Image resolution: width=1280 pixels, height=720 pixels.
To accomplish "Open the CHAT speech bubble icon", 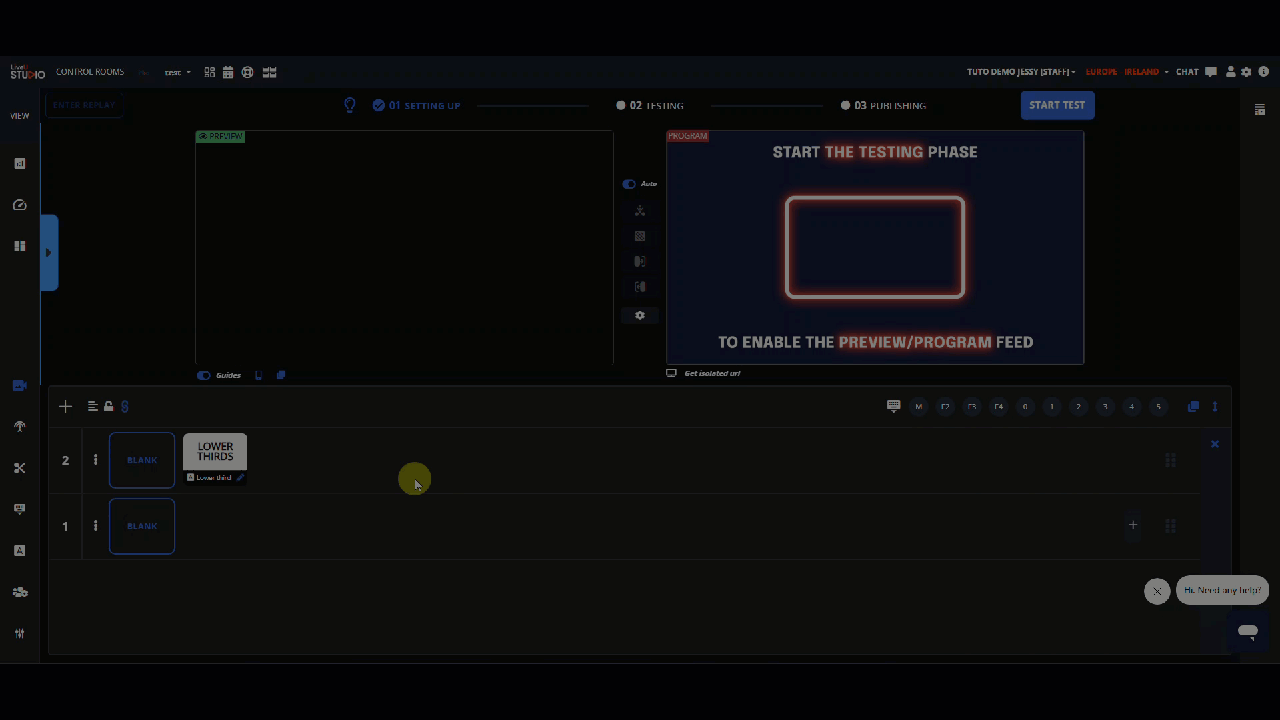I will point(1211,72).
